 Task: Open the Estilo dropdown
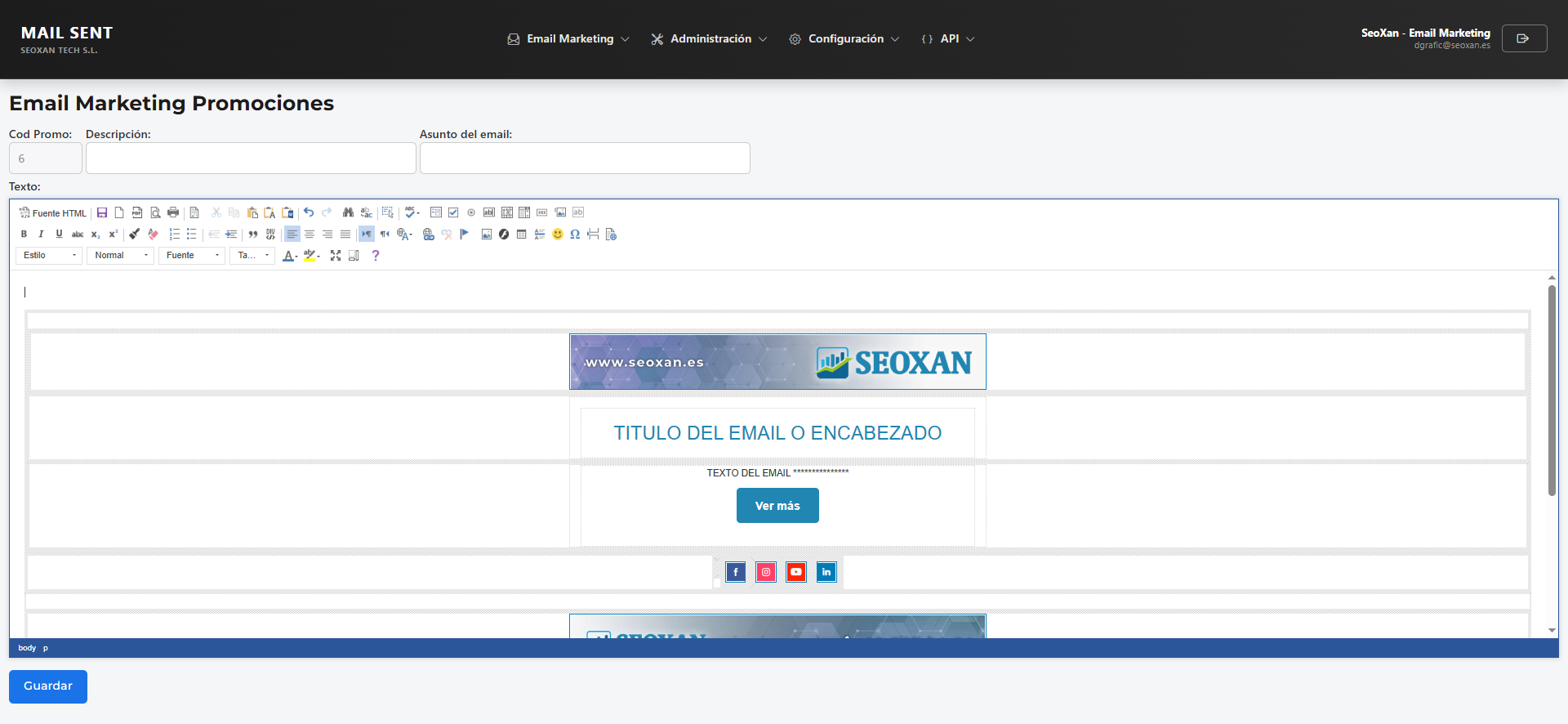(49, 255)
